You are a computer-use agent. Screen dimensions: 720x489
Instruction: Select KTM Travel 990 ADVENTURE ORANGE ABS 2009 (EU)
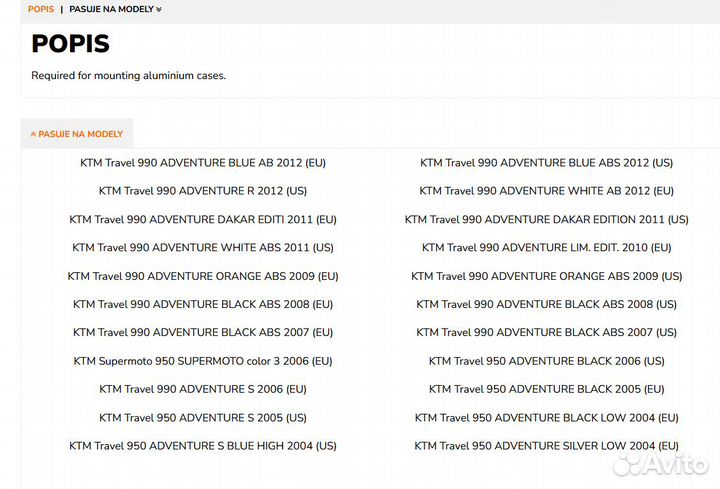(x=203, y=276)
